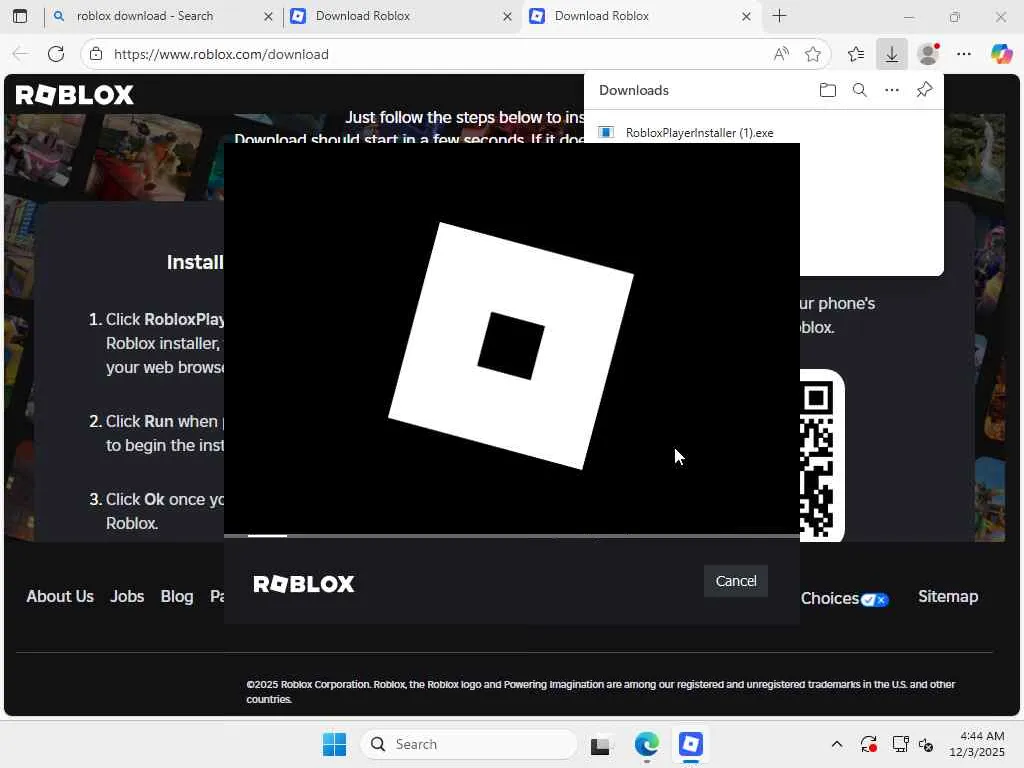Cancel the Roblox installer
The image size is (1024, 768).
pos(735,581)
